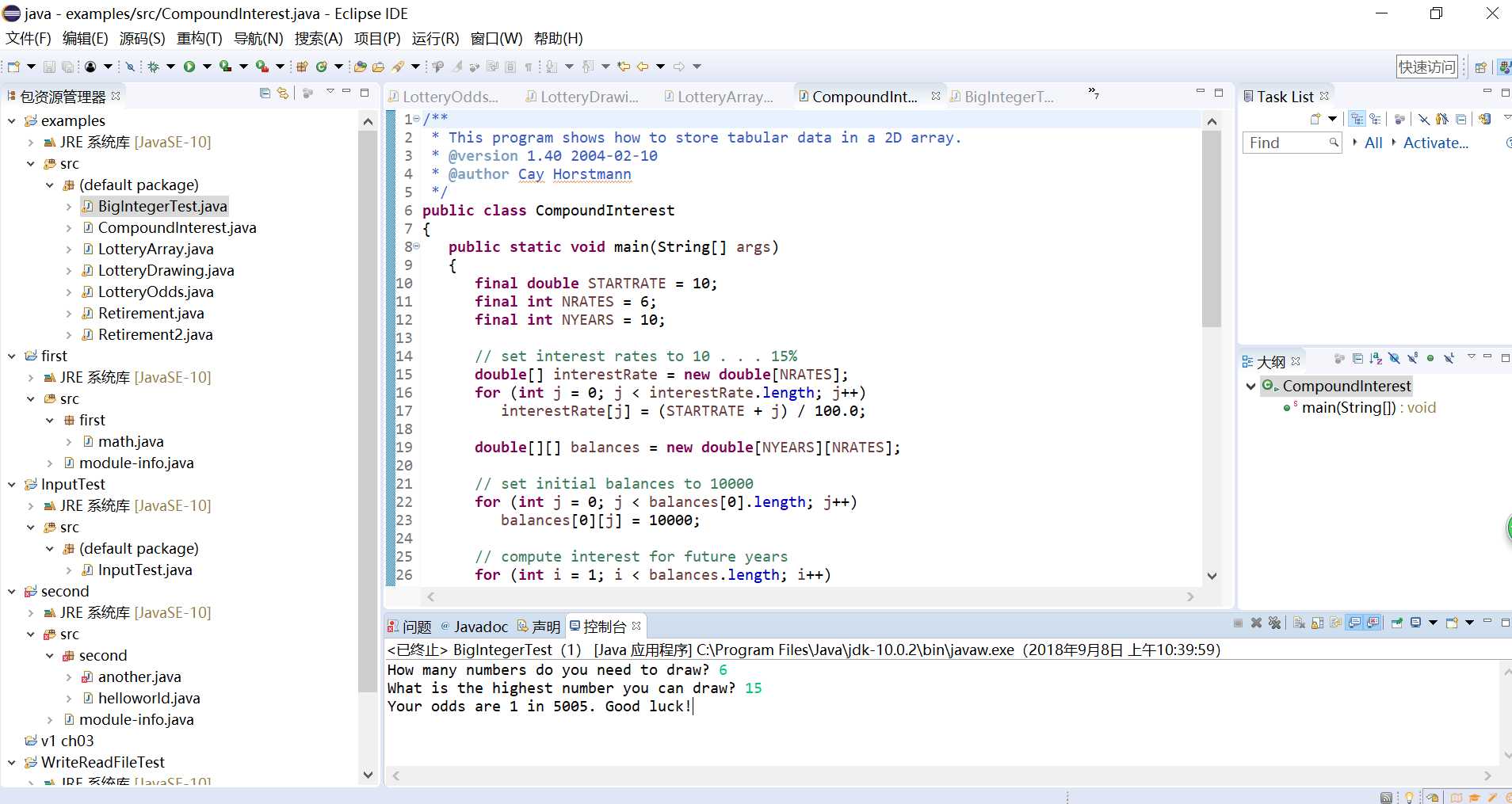
Task: Collapse the CompoundInterest class in the outline
Action: tap(1250, 386)
